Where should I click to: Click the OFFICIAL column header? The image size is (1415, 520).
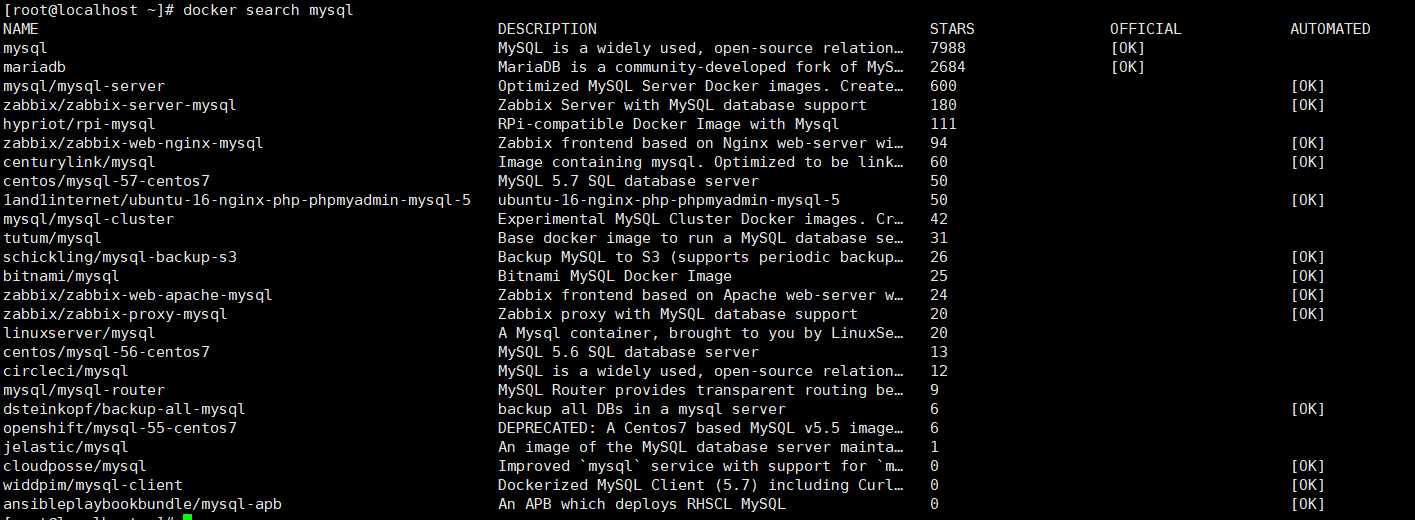click(x=1145, y=29)
